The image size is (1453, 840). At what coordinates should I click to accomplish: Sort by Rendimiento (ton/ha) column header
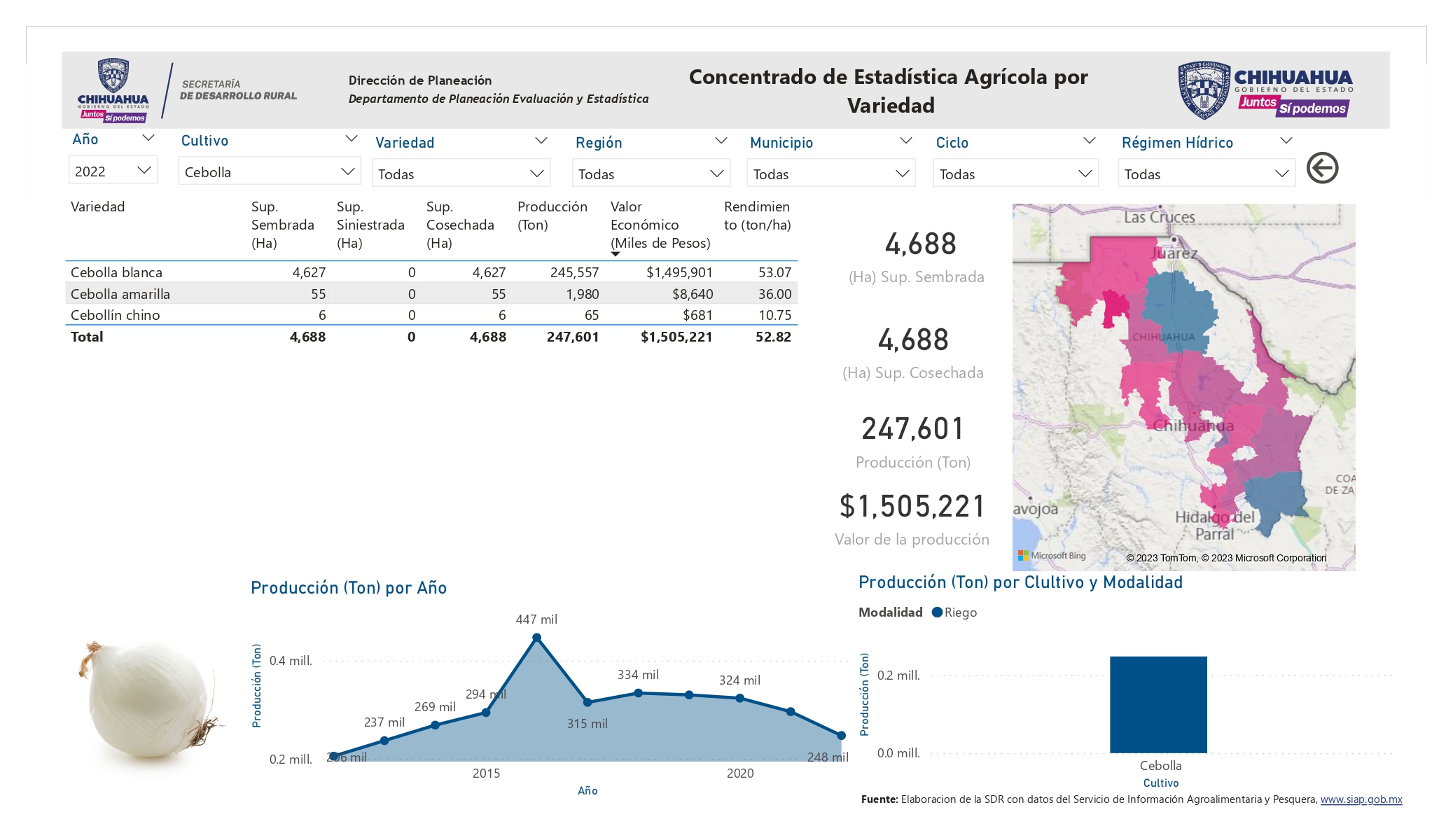click(757, 216)
